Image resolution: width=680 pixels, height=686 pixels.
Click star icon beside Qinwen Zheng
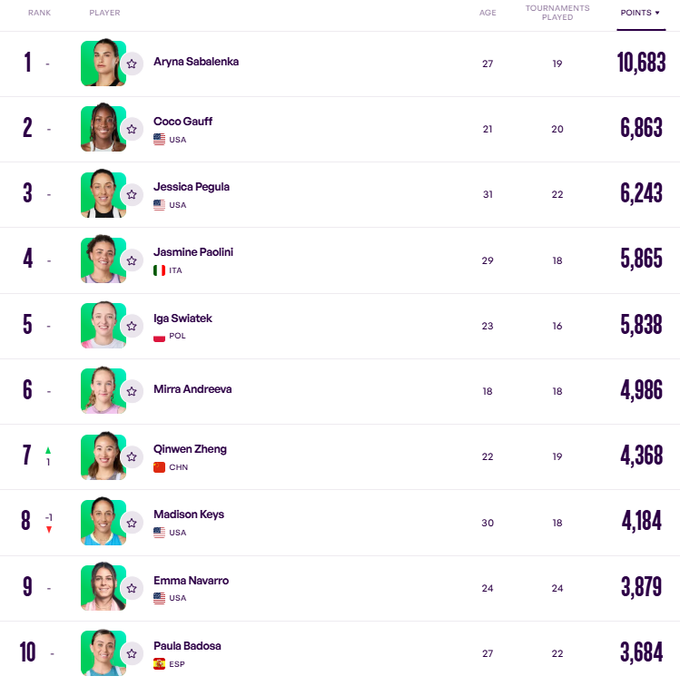coord(132,457)
